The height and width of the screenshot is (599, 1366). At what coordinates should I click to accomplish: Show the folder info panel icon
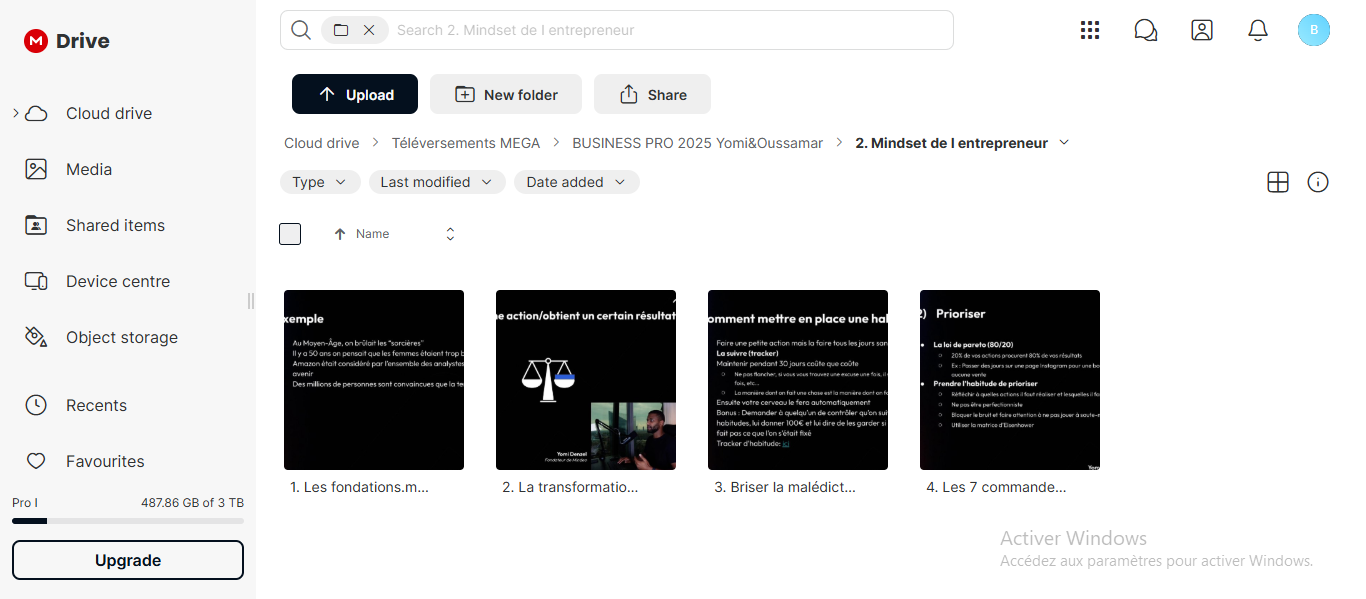coord(1318,182)
